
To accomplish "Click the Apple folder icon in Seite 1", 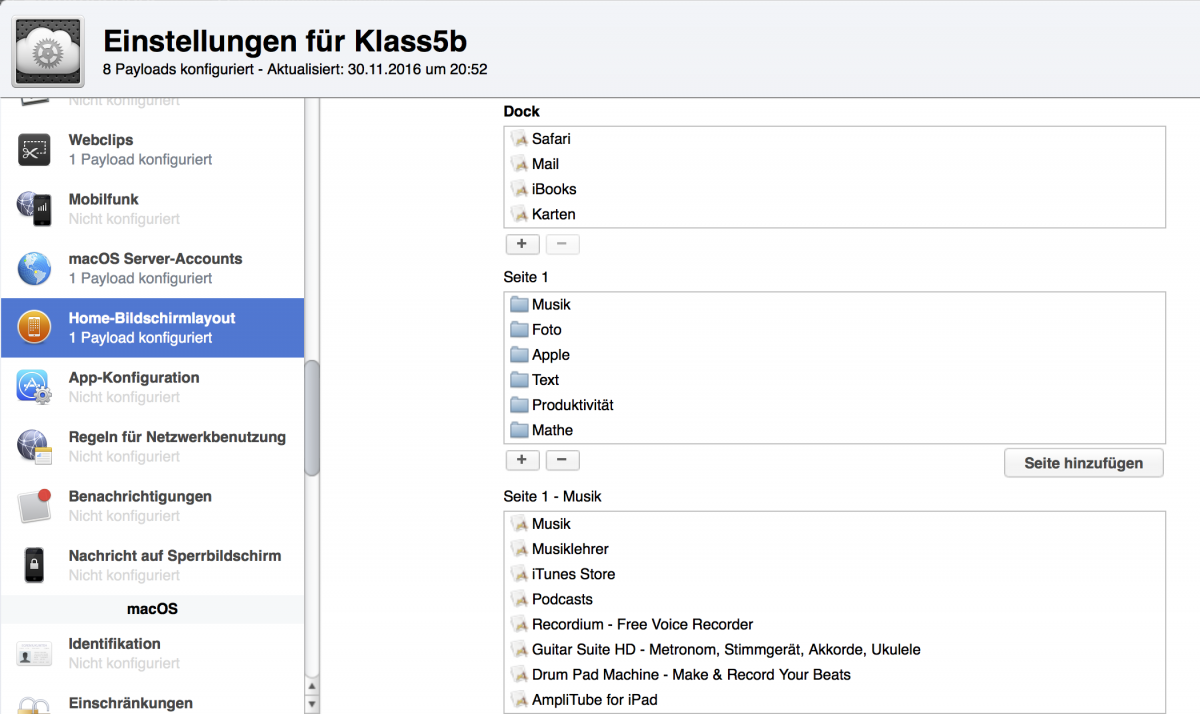I will 519,354.
